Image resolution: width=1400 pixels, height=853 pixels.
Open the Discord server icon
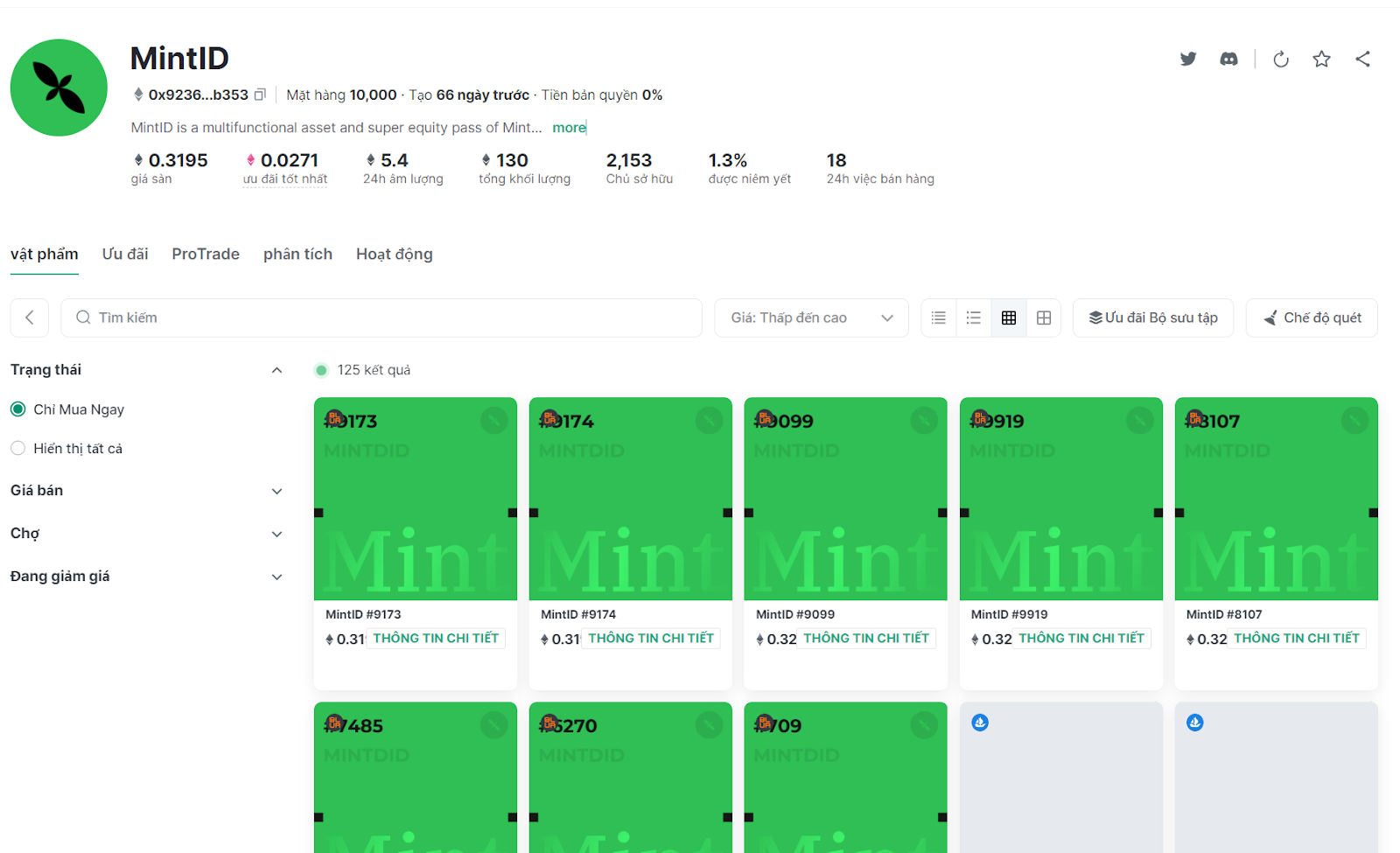tap(1228, 59)
